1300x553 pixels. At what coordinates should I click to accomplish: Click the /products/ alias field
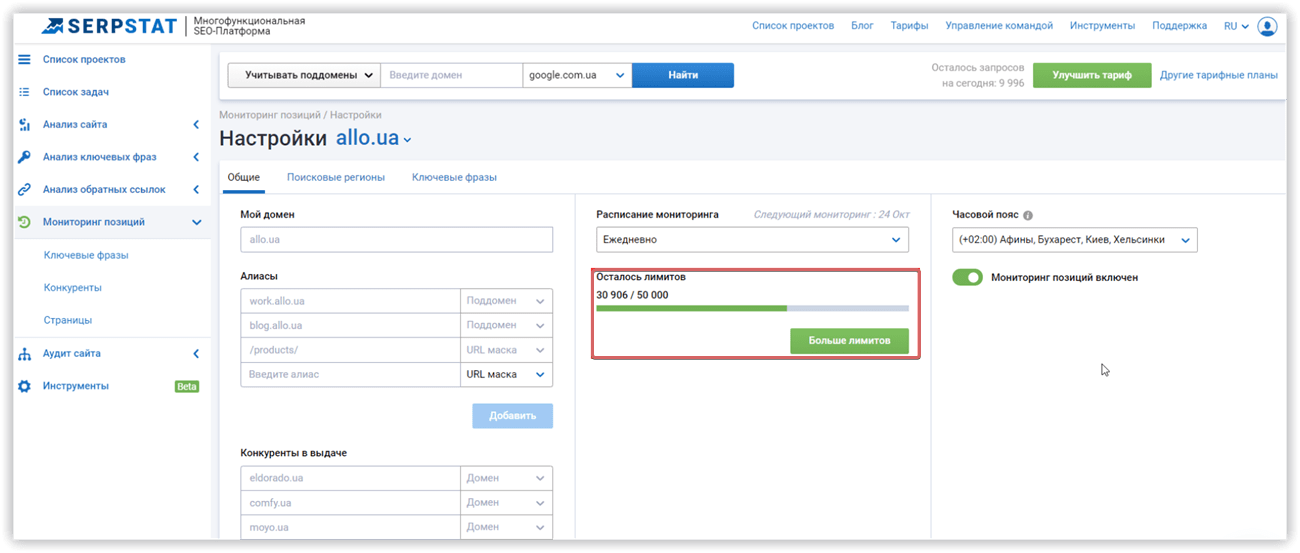tap(350, 350)
